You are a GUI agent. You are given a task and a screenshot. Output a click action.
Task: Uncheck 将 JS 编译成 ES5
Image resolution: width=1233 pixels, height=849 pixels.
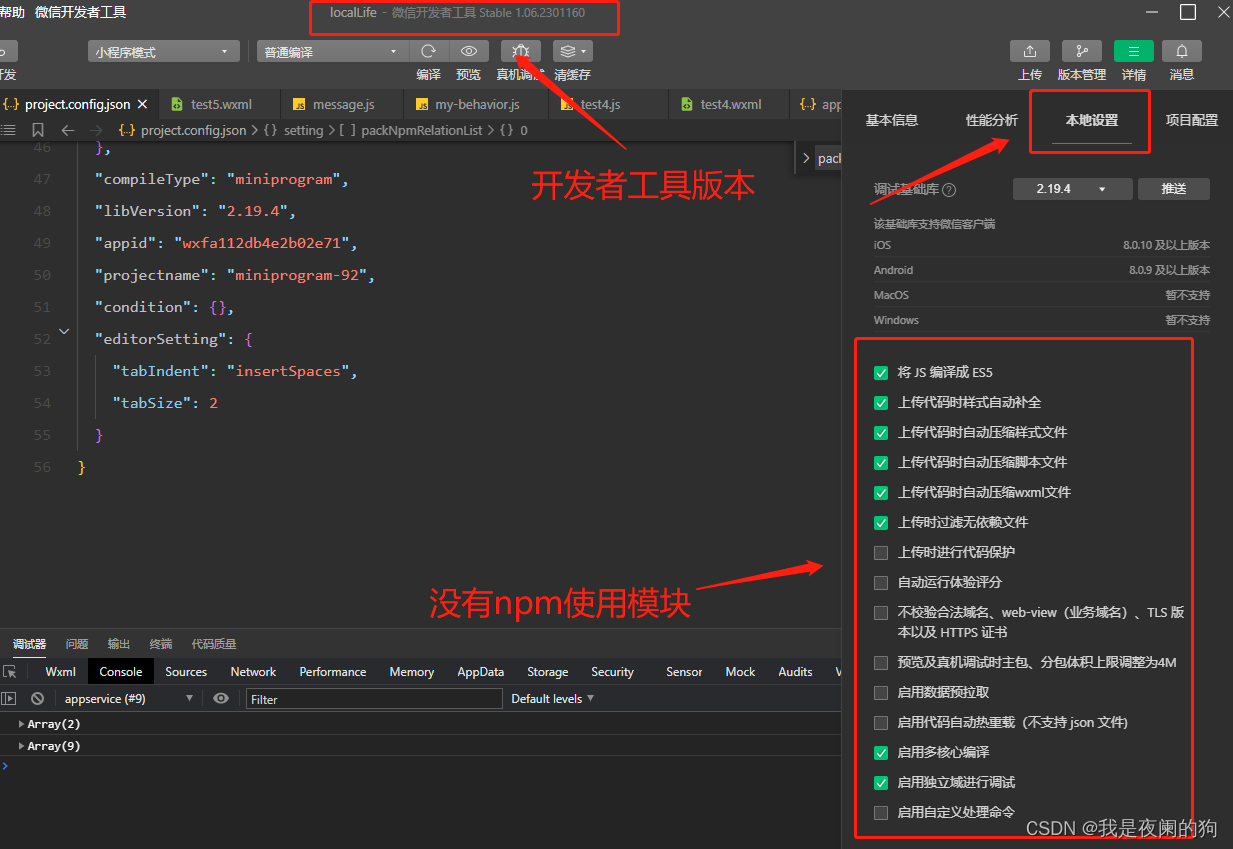click(881, 373)
